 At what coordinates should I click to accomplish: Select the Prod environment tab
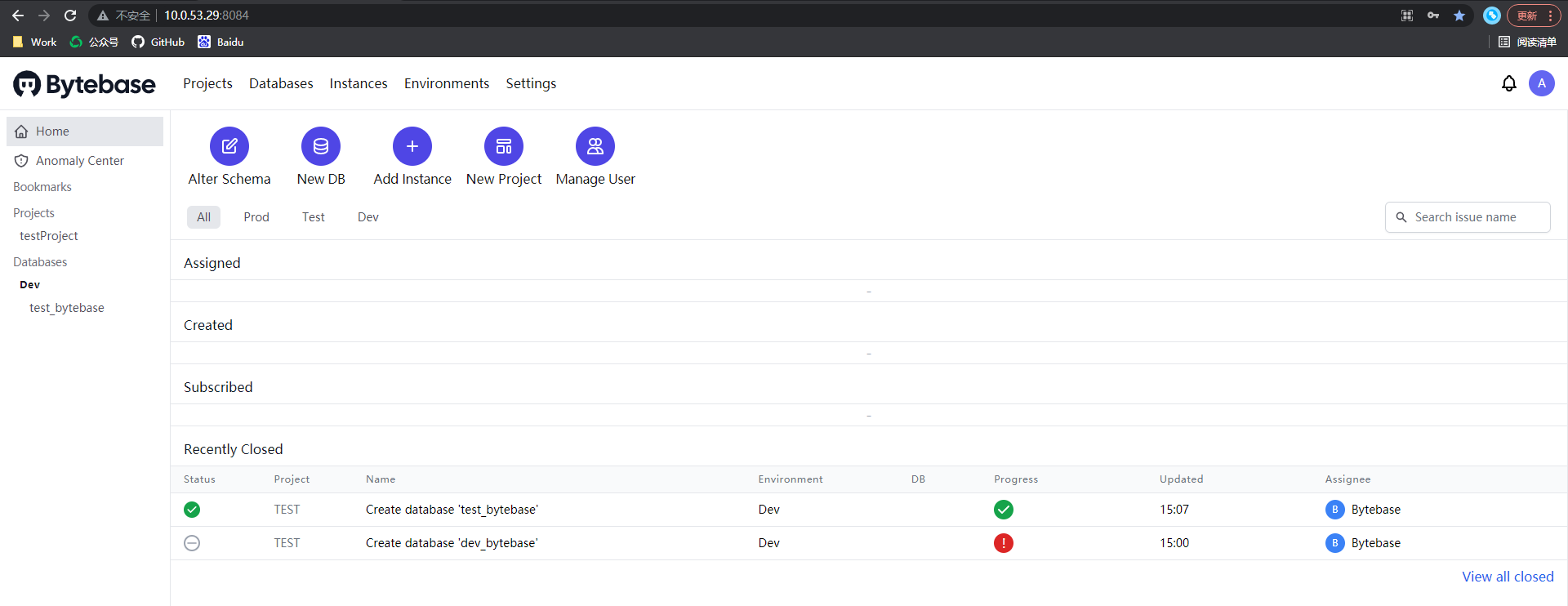click(x=256, y=217)
